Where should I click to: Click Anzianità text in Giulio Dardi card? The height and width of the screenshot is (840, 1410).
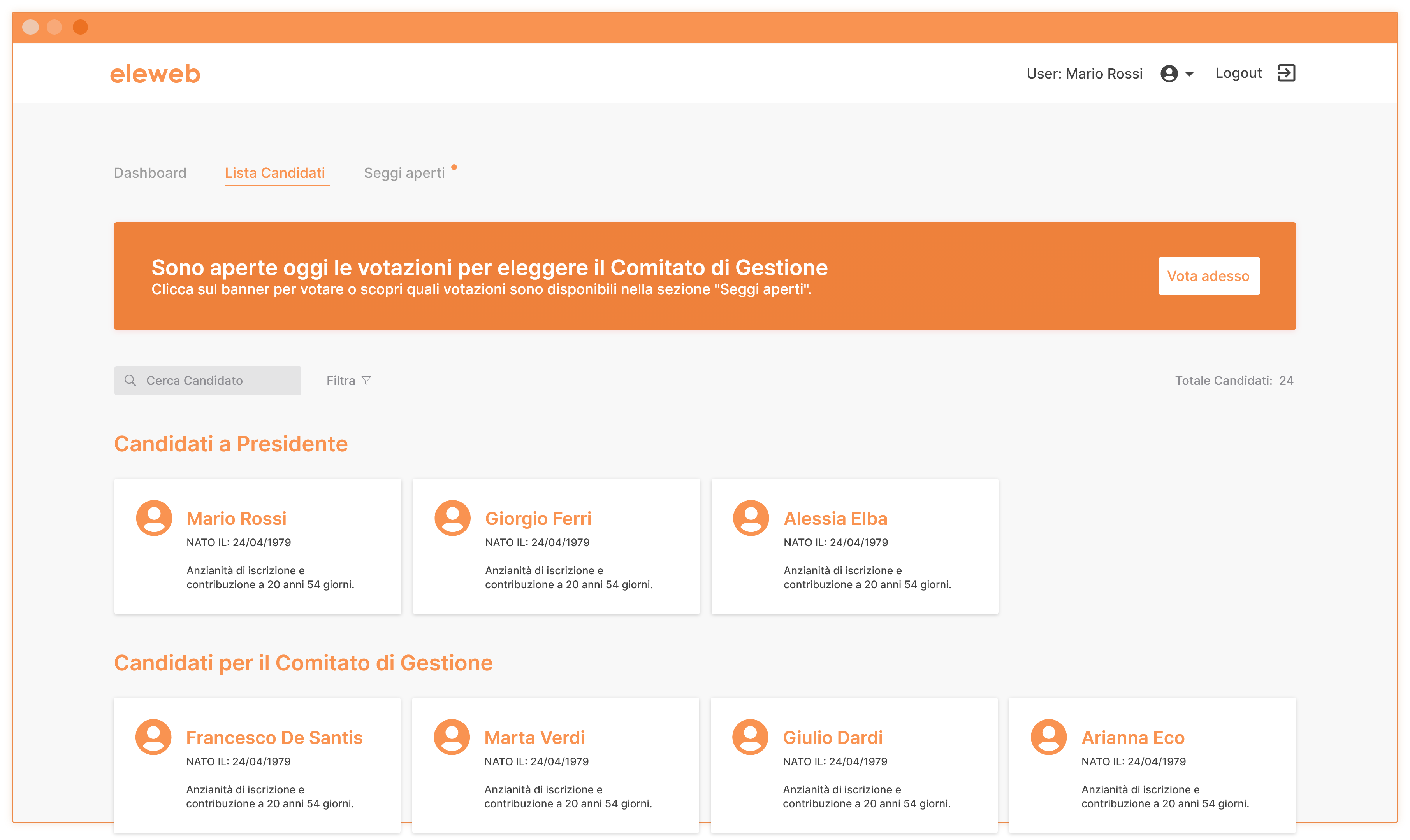(867, 796)
